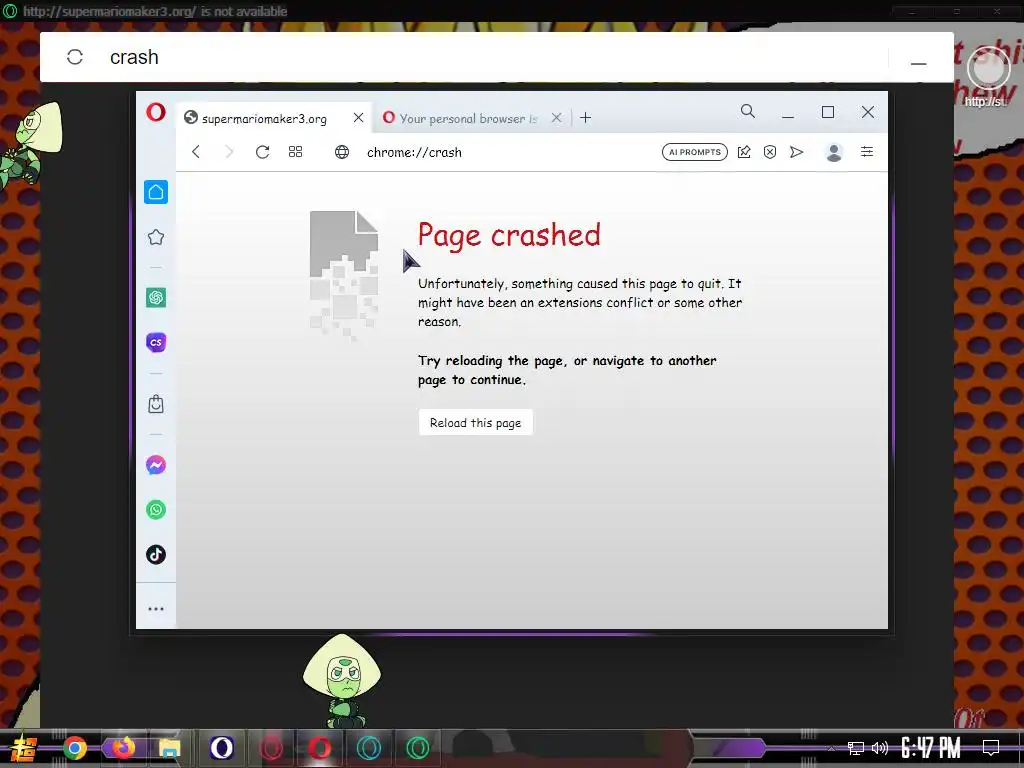Open the volume control in tray
Screen dimensions: 1024x768
coord(880,748)
